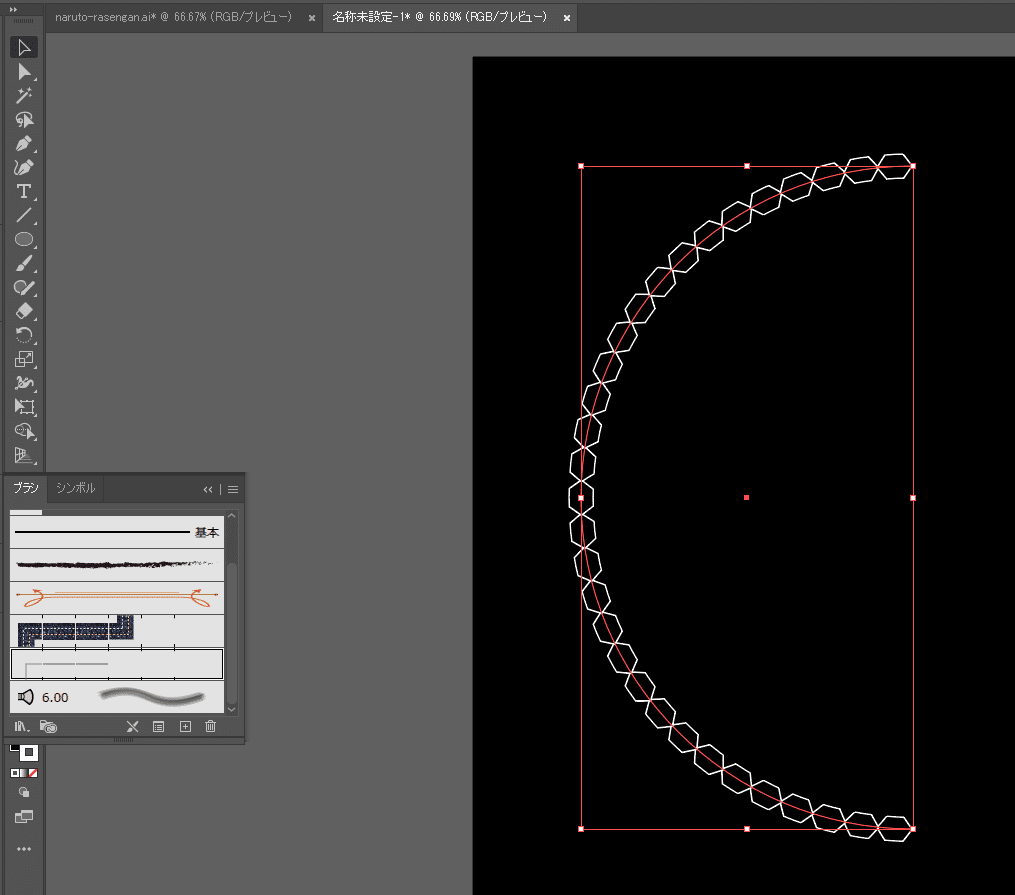Select the Ellipse tool
Viewport: 1015px width, 895px height.
pyautogui.click(x=24, y=239)
